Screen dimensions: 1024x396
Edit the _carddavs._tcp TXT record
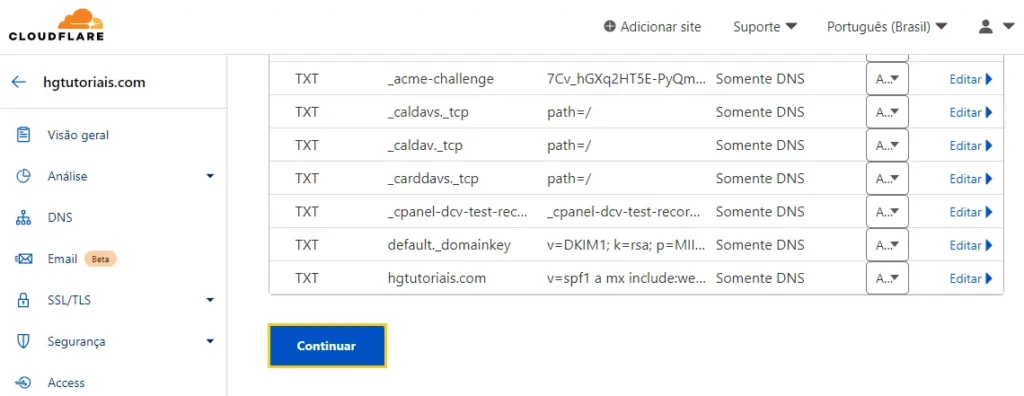pyautogui.click(x=971, y=178)
